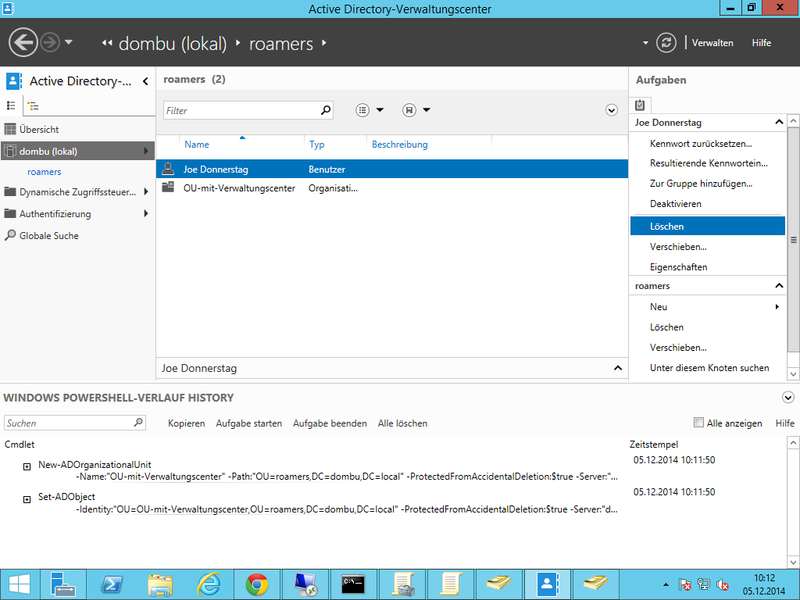Open Hilfe link in PowerShell history
This screenshot has height=600, width=800.
[x=785, y=423]
